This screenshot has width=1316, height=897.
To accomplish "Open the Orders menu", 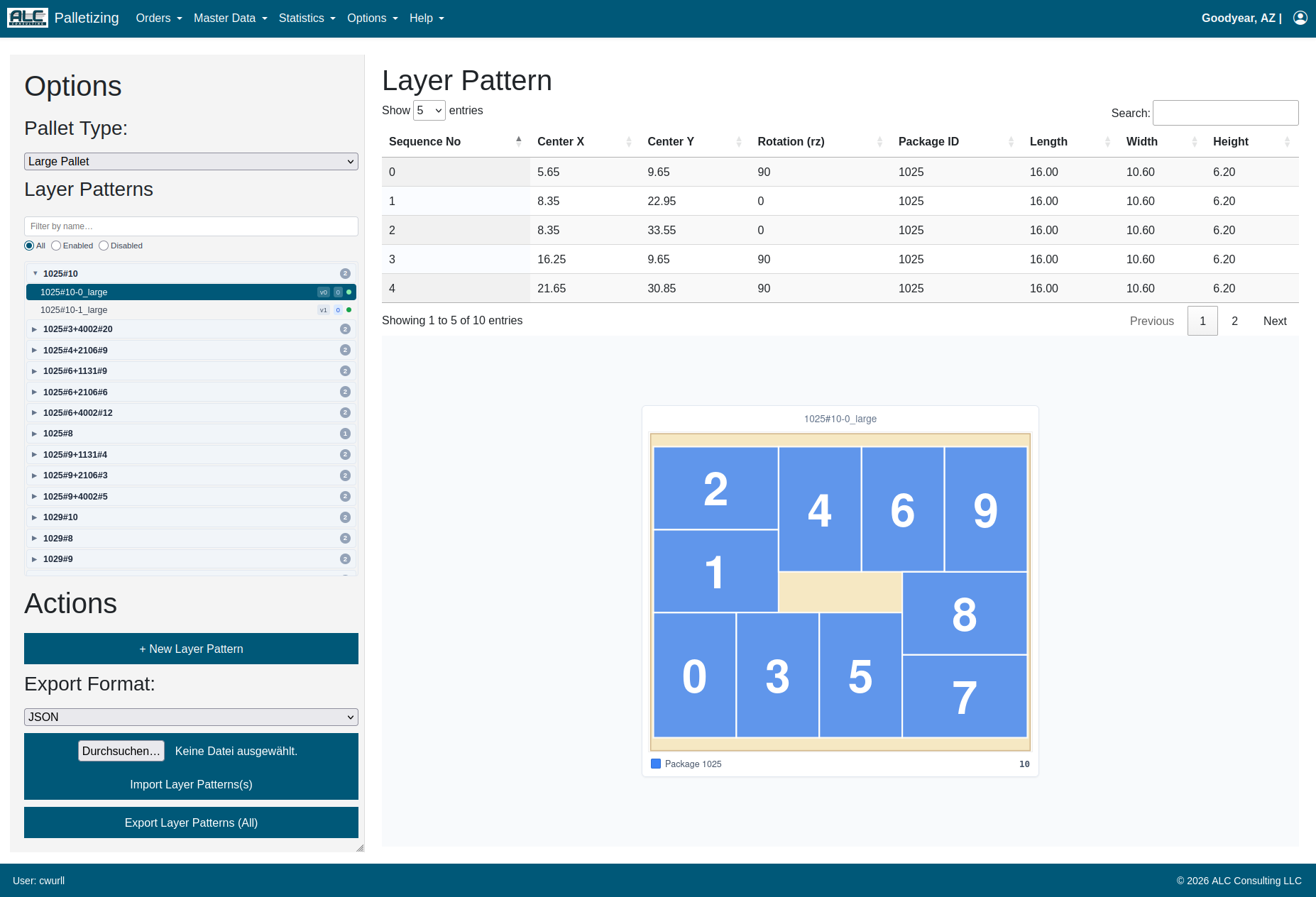I will point(159,18).
